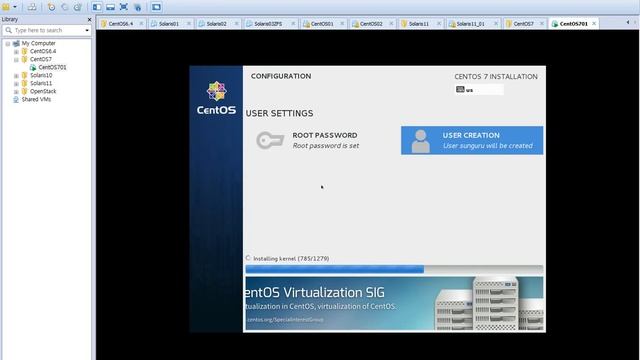Switch to the CentOS02 tab
The width and height of the screenshot is (640, 360).
pos(371,24)
